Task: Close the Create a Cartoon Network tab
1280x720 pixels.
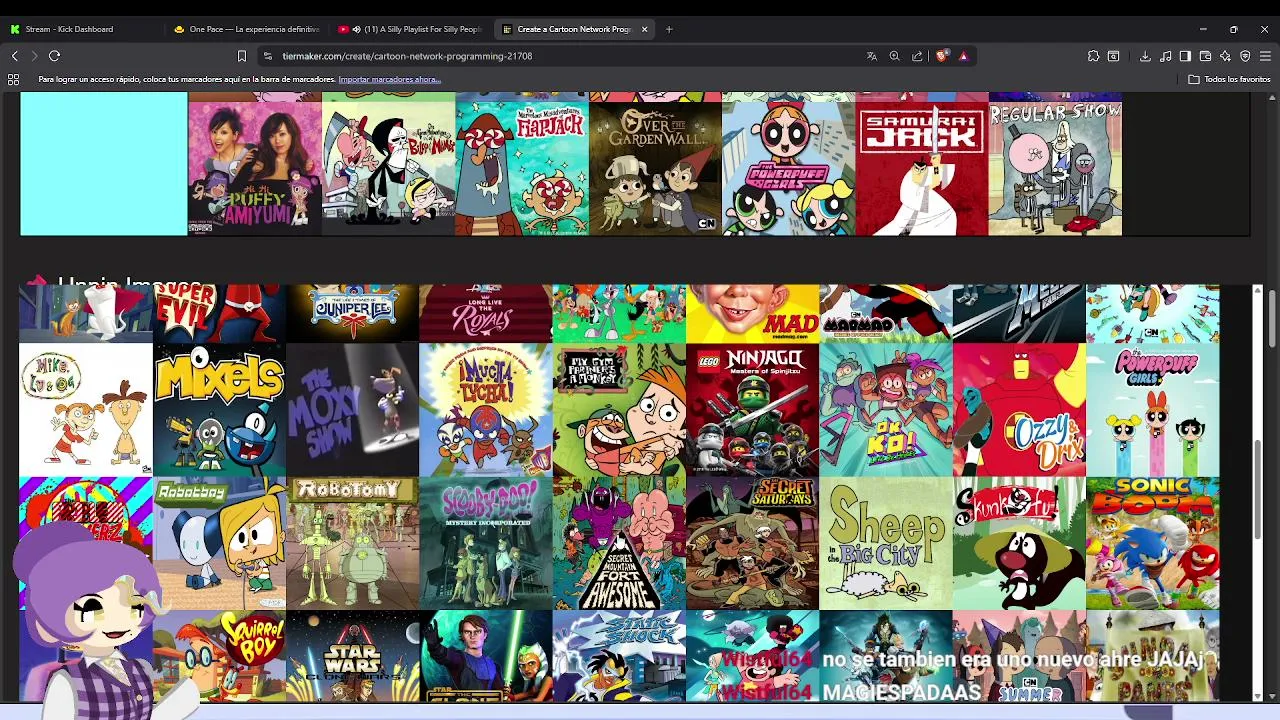Action: pos(644,29)
